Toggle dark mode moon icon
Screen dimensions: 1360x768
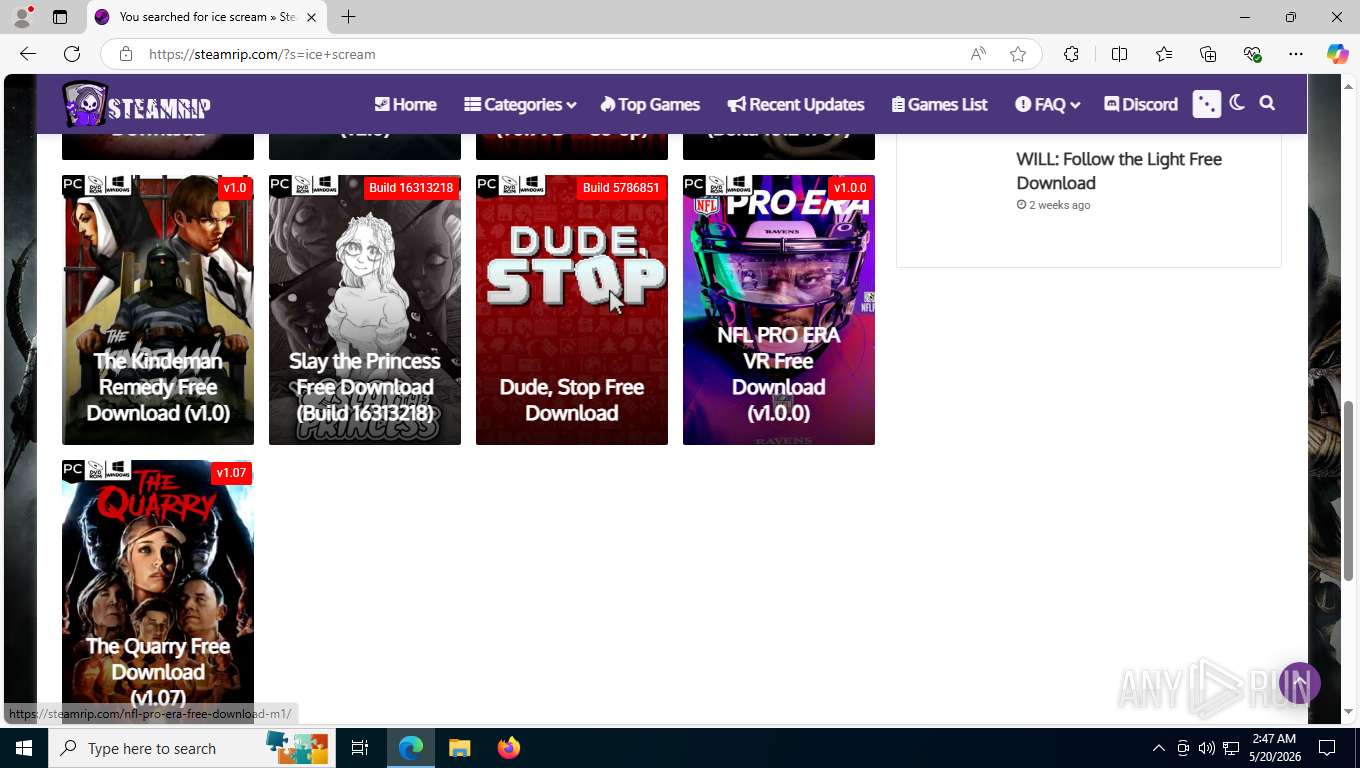tap(1237, 103)
